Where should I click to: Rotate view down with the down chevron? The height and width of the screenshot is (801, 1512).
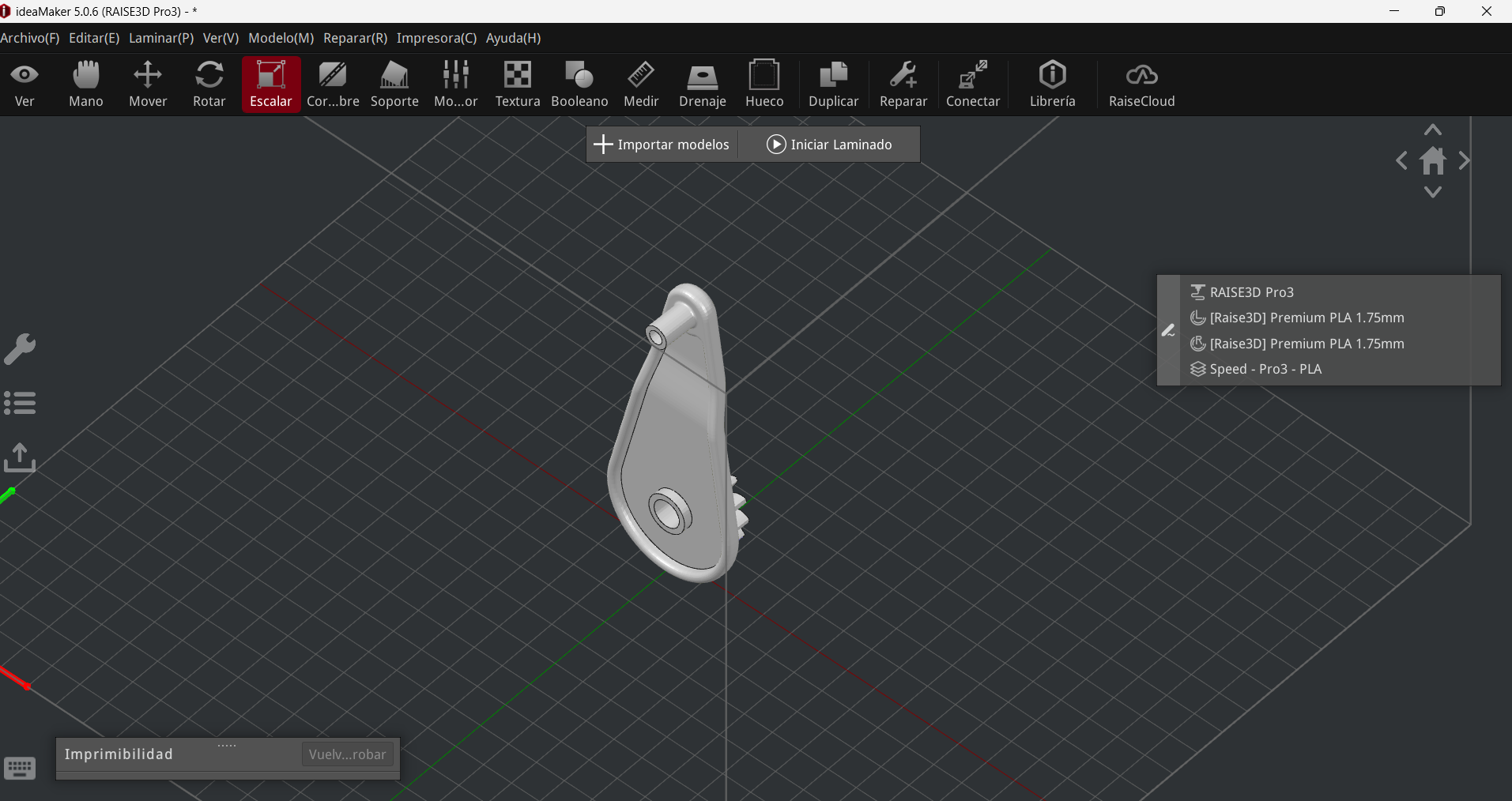coord(1433,192)
